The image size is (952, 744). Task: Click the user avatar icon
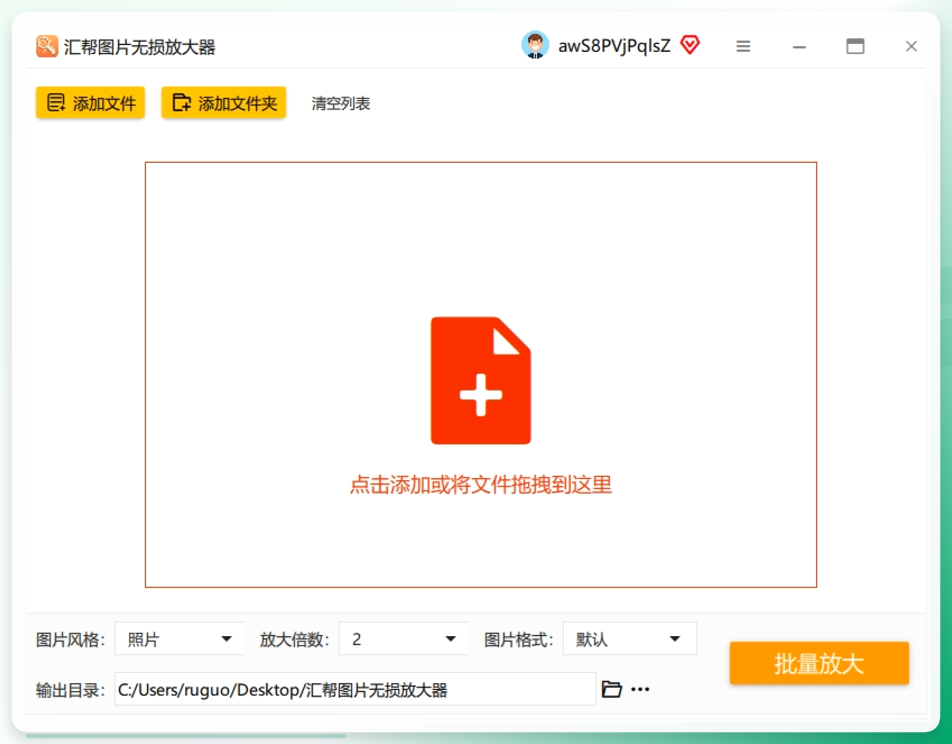(x=535, y=45)
